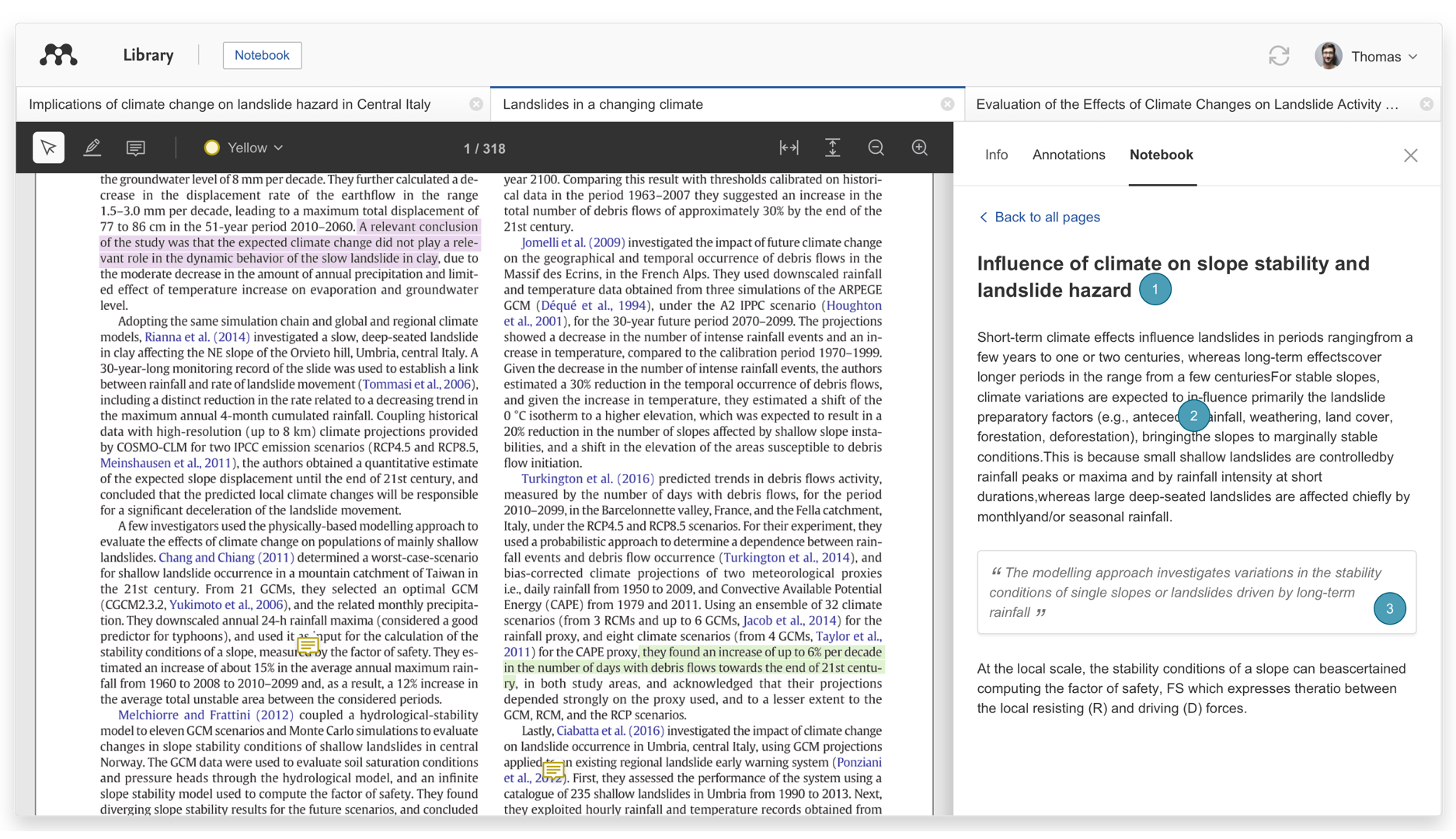Select the sticky note comment tool
Viewport: 1456px width, 839px height.
pyautogui.click(x=136, y=148)
